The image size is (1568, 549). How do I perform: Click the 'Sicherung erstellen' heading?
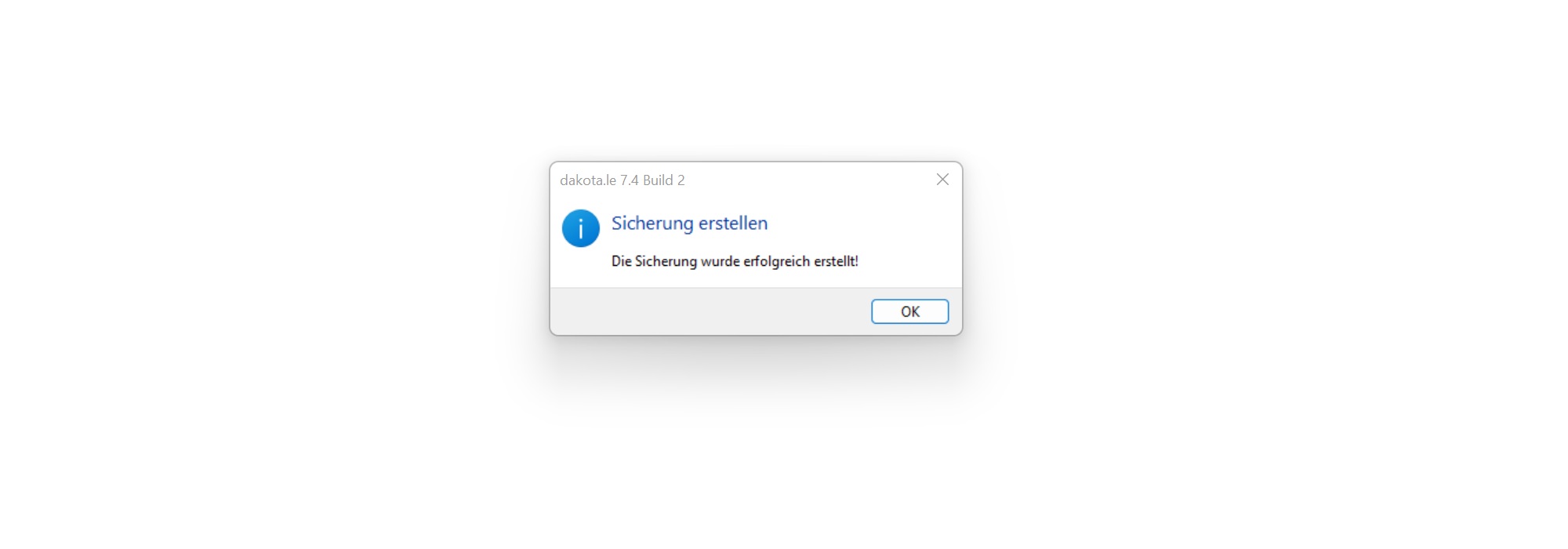click(689, 224)
